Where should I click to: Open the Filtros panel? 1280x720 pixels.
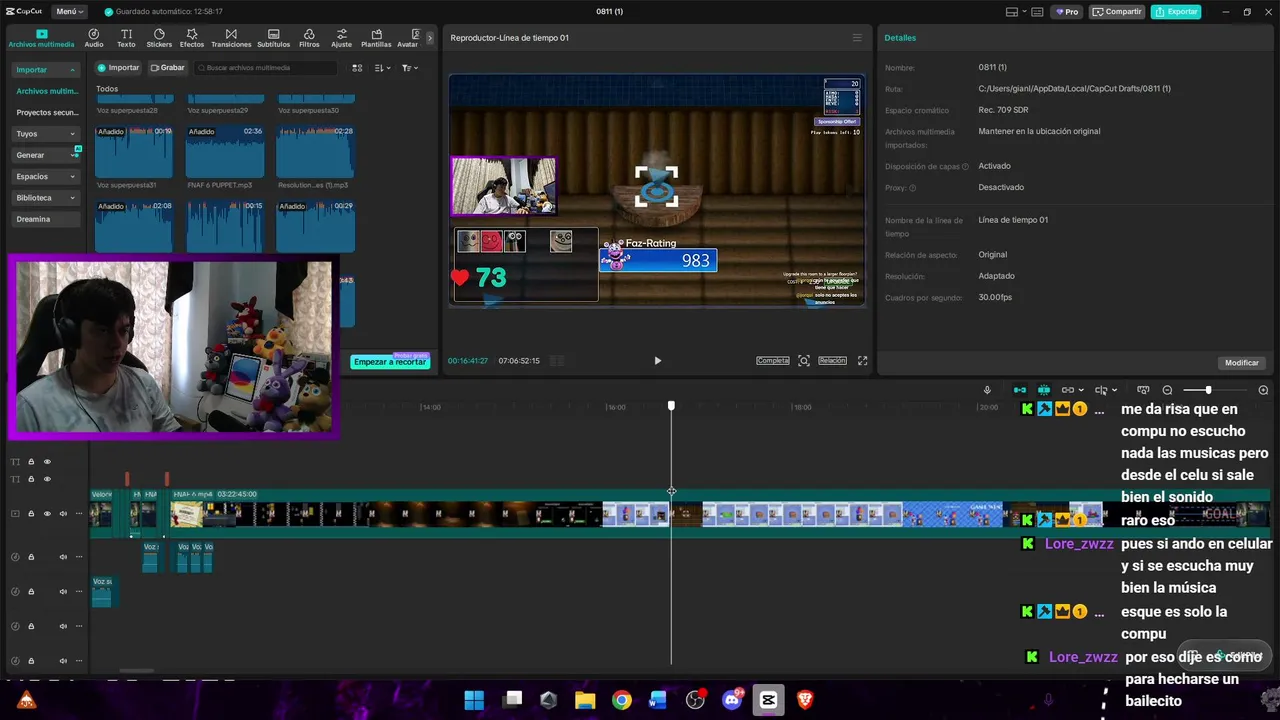point(309,38)
